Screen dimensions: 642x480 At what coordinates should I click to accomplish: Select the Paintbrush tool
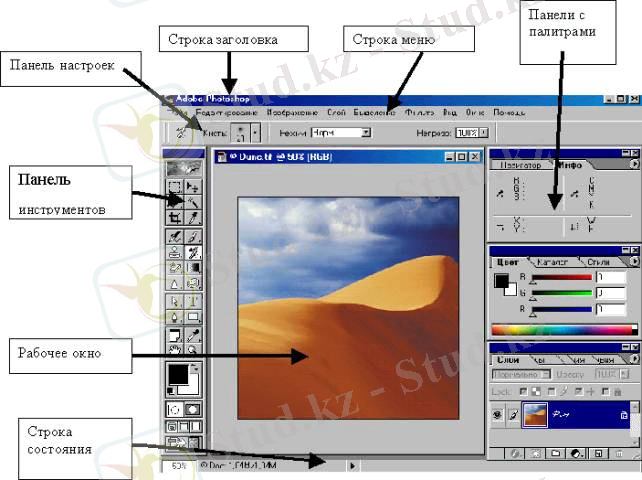[x=192, y=237]
